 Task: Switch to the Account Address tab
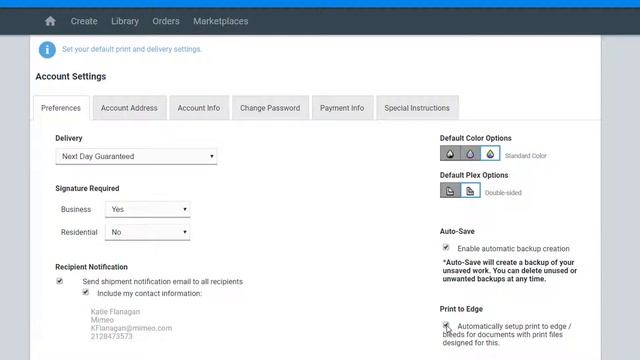(x=129, y=108)
